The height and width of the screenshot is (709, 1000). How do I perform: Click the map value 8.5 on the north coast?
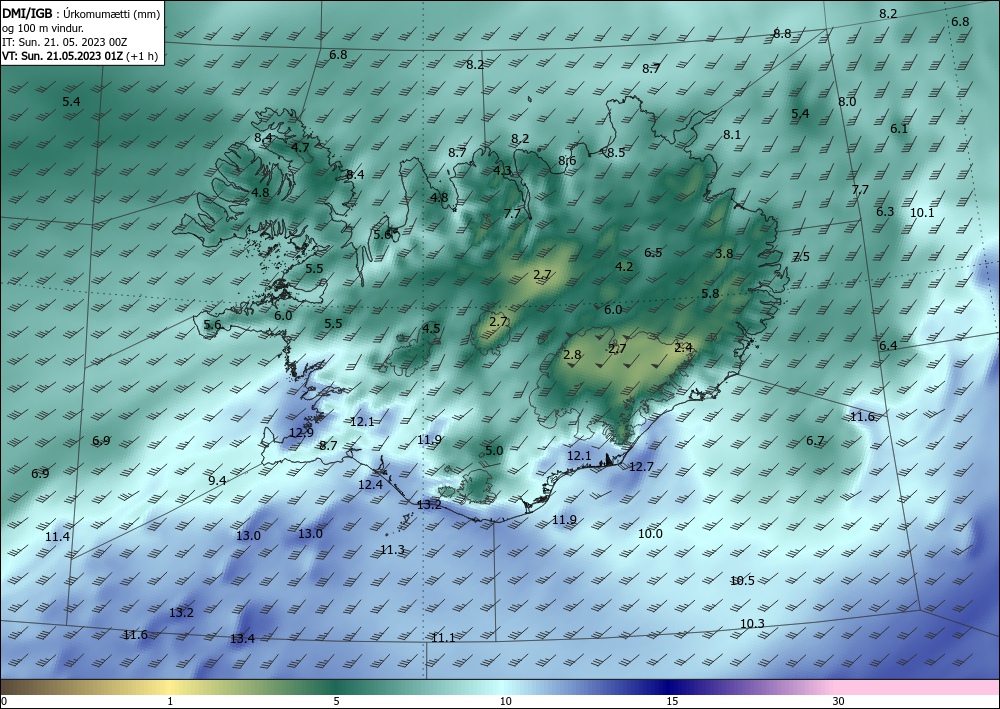click(x=616, y=152)
